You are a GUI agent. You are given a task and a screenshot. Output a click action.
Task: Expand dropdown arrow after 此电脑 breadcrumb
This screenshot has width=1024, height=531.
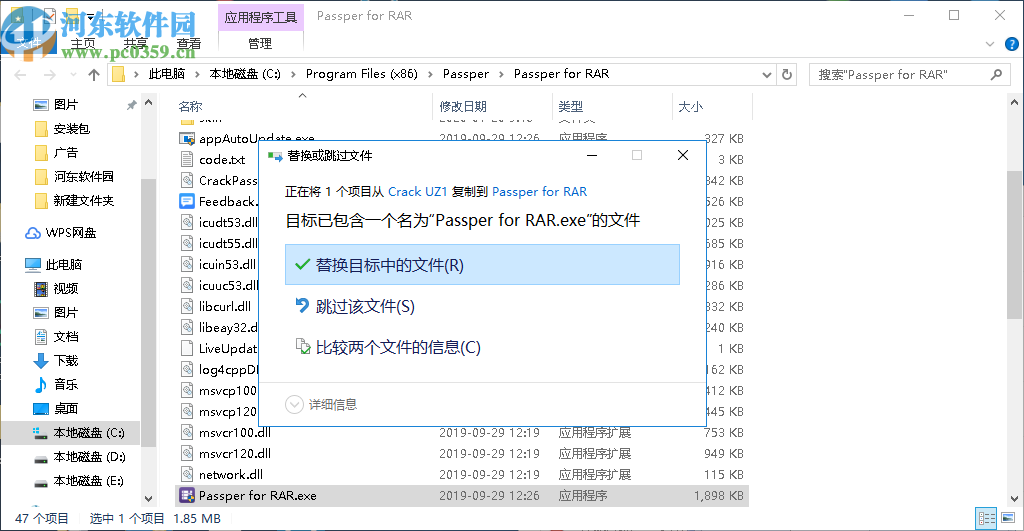pyautogui.click(x=197, y=74)
